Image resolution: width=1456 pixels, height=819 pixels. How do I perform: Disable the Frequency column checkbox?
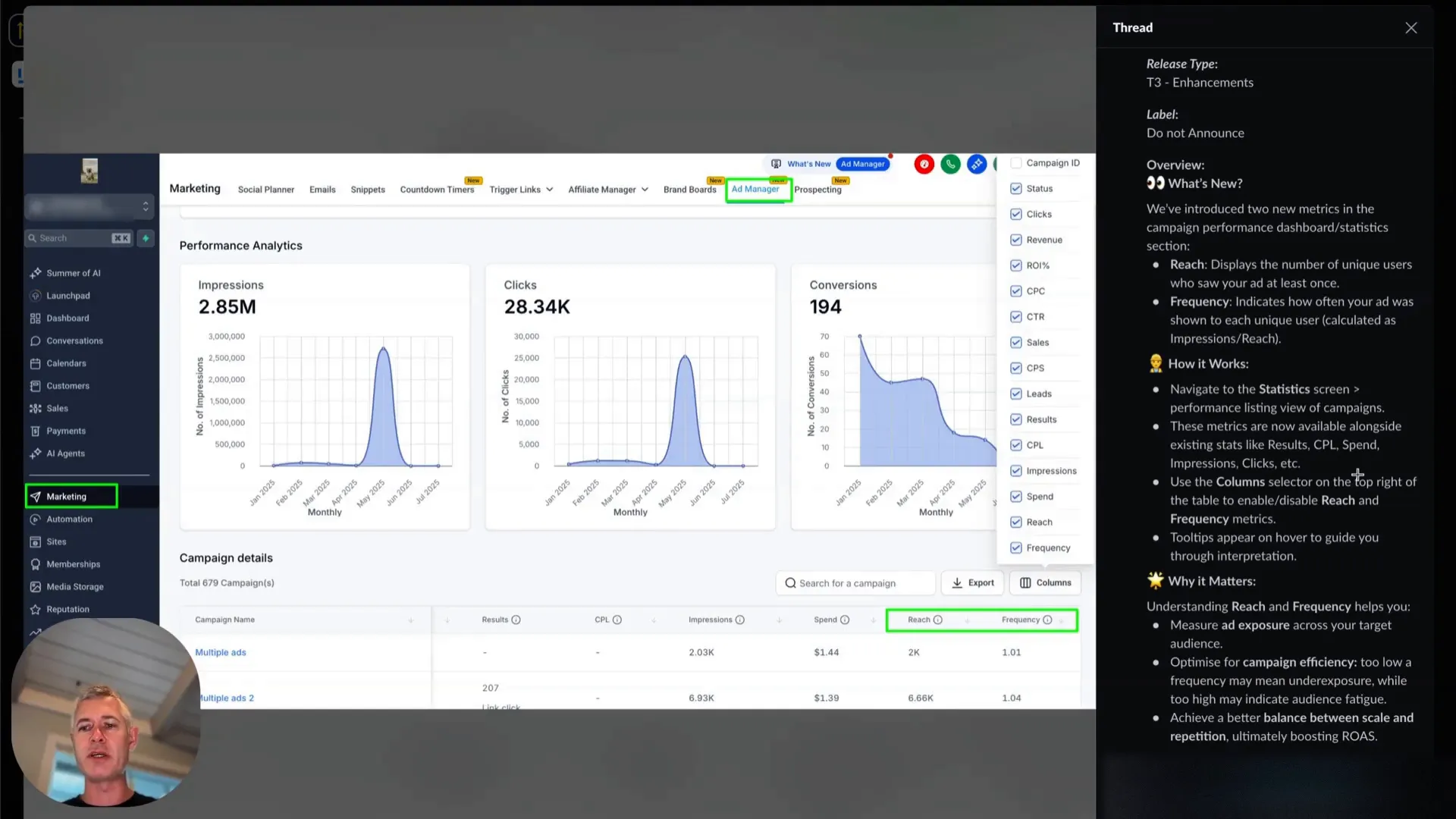1015,548
